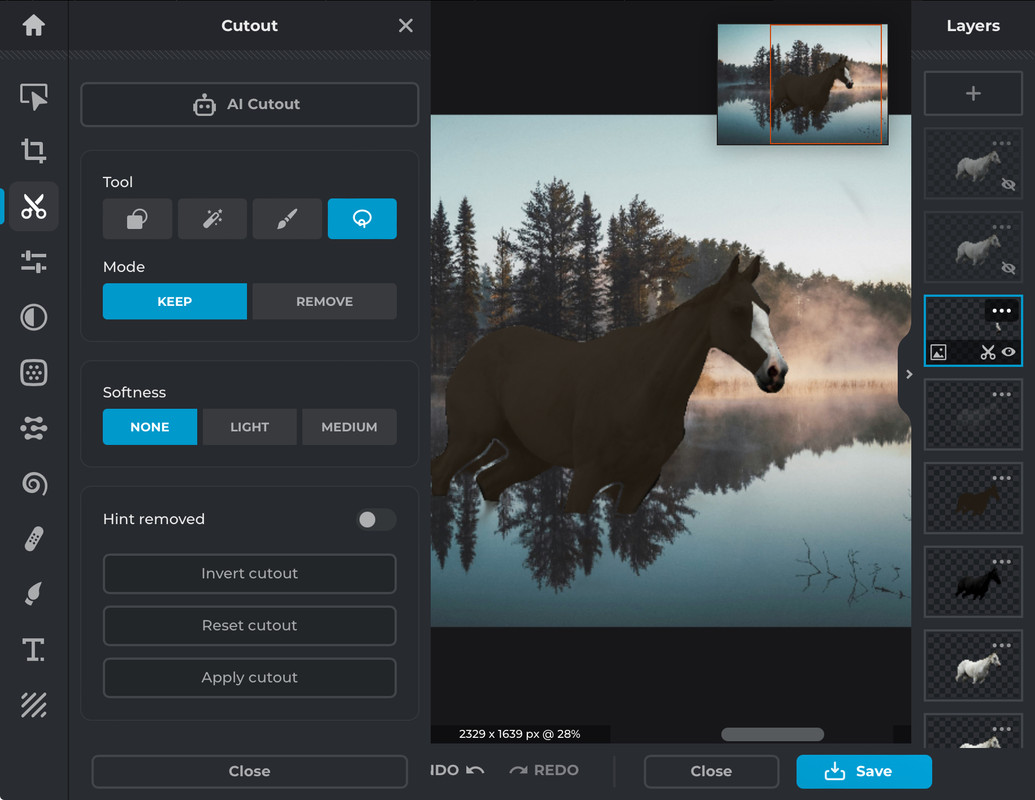Open options menu of brown horse layer
Image resolution: width=1035 pixels, height=800 pixels.
[x=1001, y=478]
